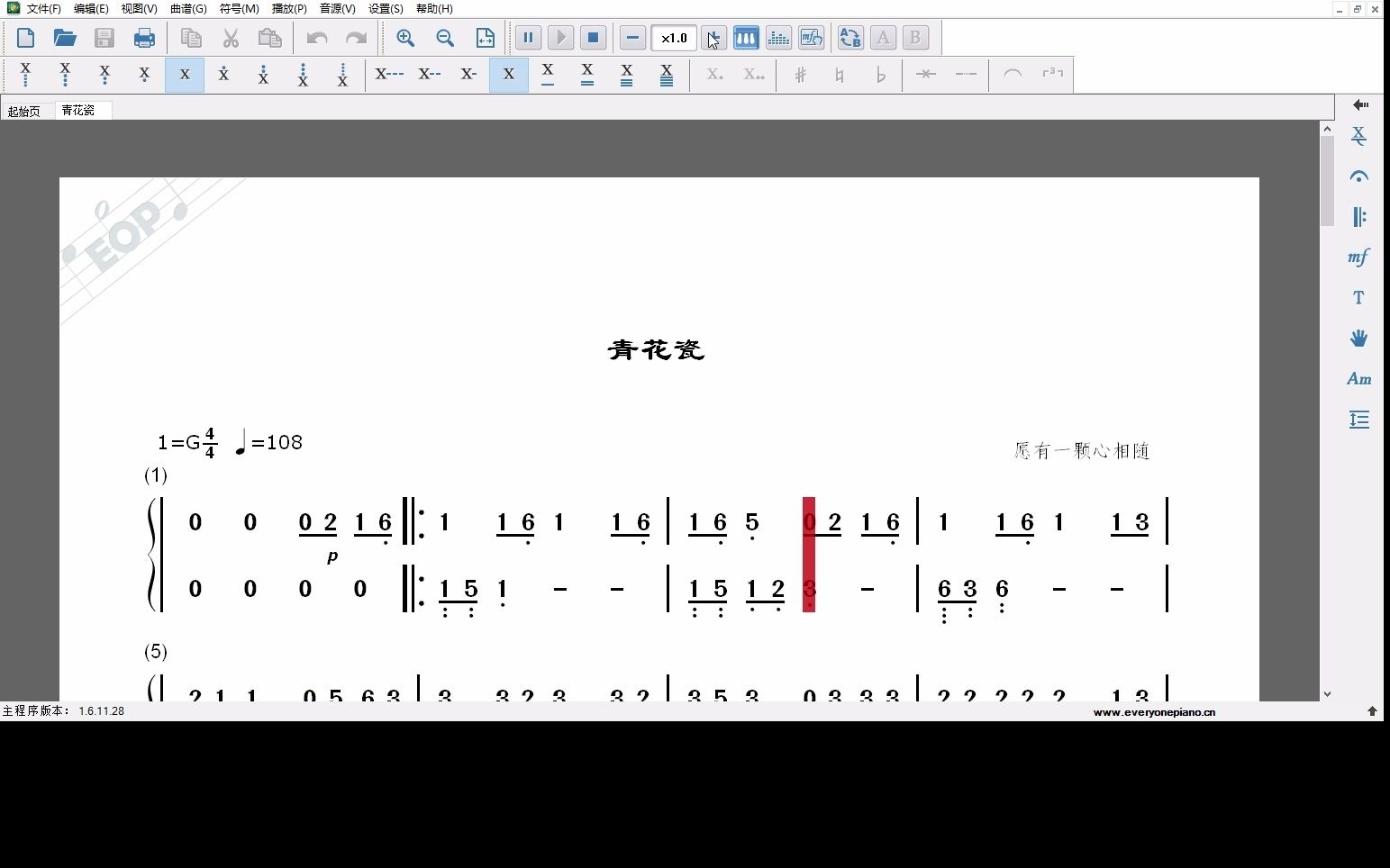This screenshot has height=868, width=1390.
Task: Decrease playback speed with the minus button
Action: [x=632, y=38]
